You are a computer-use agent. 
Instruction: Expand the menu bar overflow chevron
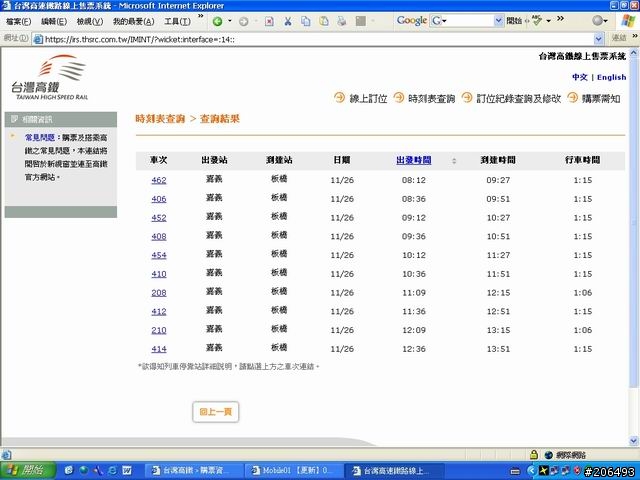pyautogui.click(x=201, y=16)
